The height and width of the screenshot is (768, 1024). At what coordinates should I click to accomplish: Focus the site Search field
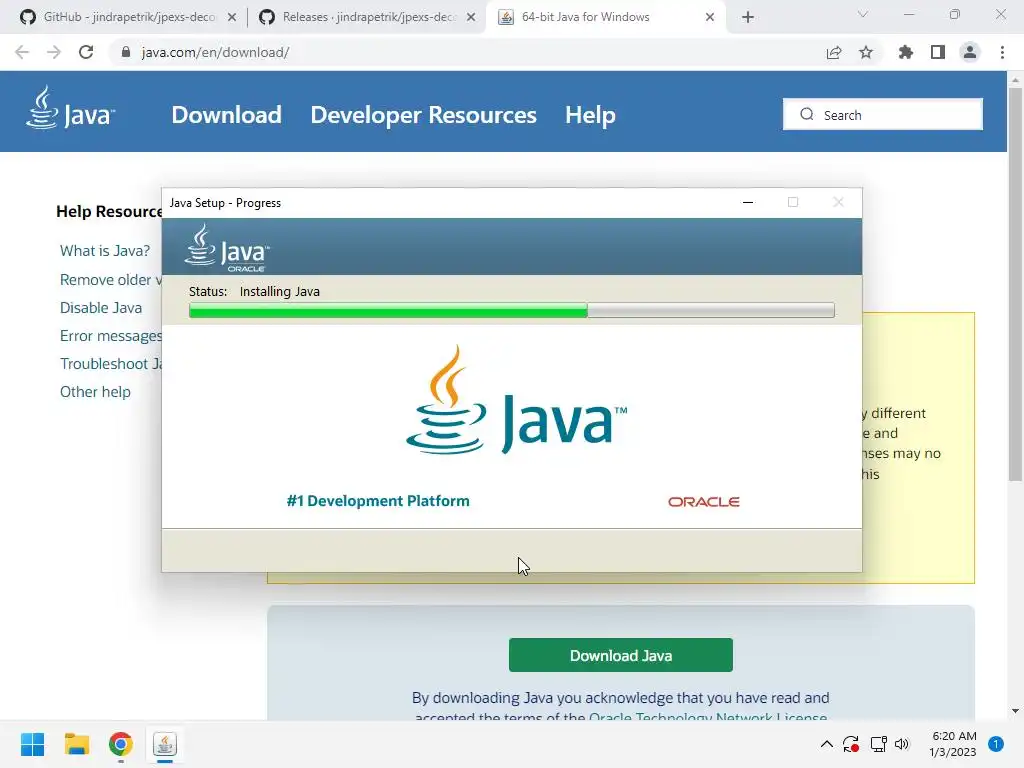(882, 115)
